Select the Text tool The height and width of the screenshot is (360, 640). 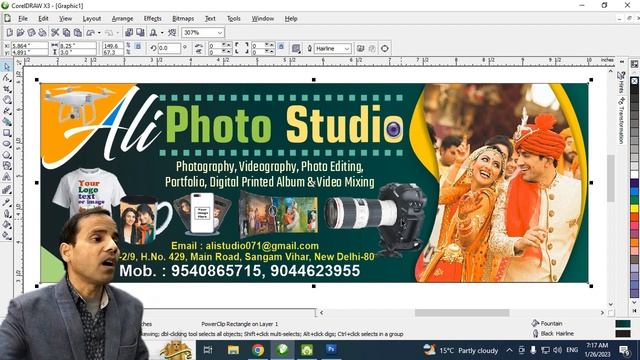pos(7,177)
